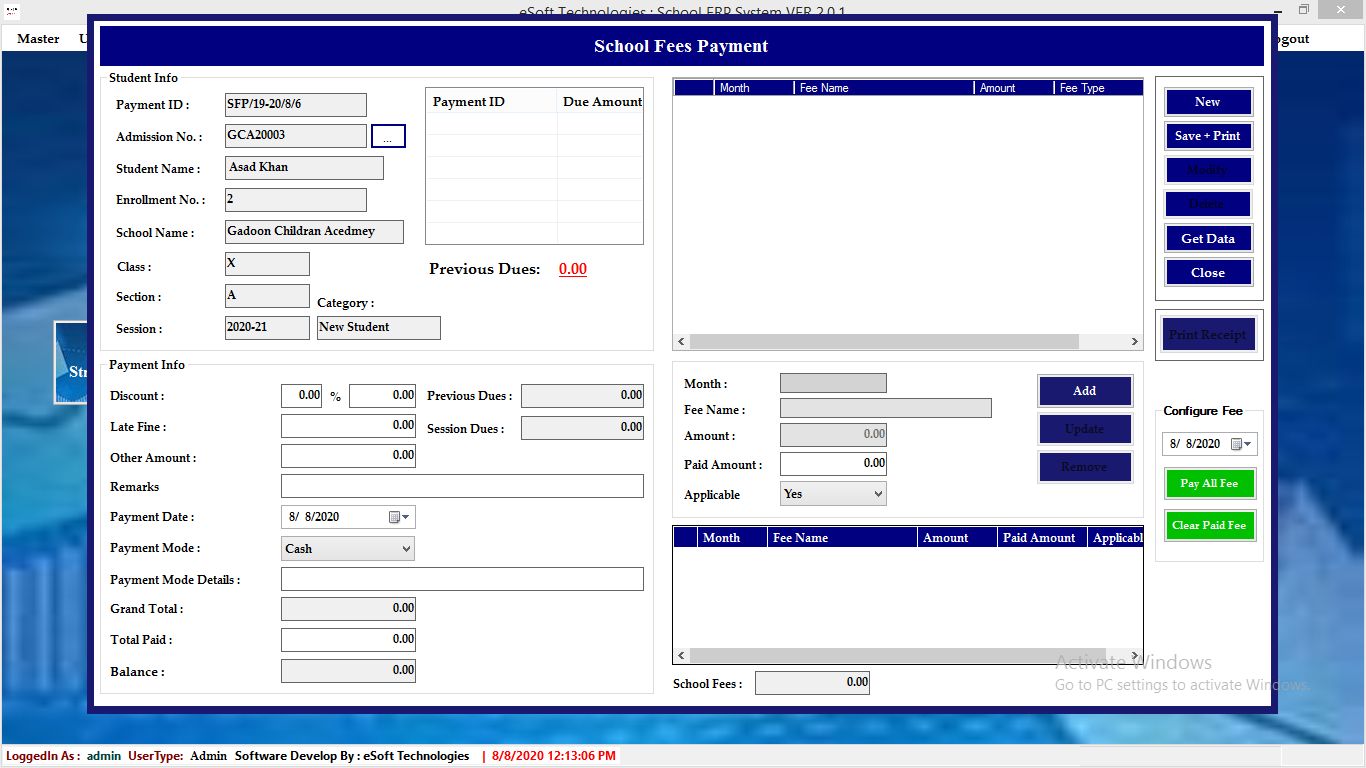Click the Remarks text box
Screen dimensions: 1366x768
(x=462, y=486)
